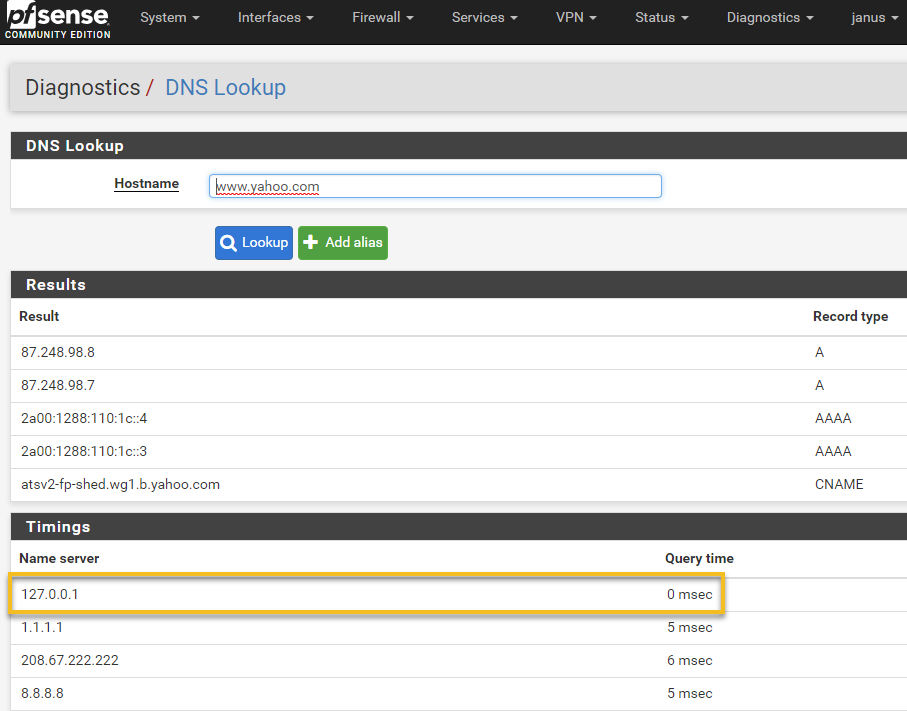Click the Hostname field label
The height and width of the screenshot is (711, 907).
(146, 184)
